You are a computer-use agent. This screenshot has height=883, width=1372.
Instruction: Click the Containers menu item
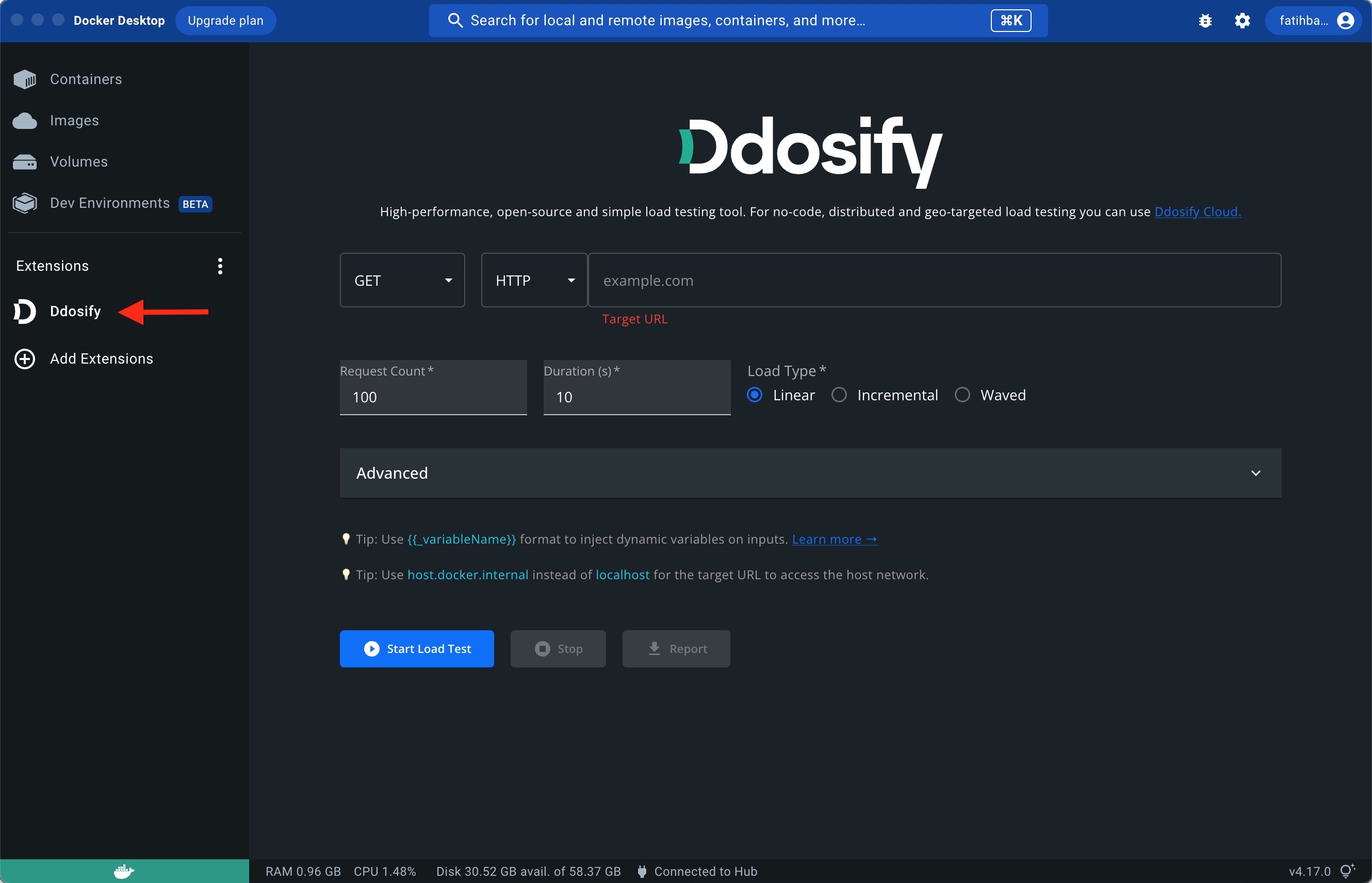(x=86, y=78)
